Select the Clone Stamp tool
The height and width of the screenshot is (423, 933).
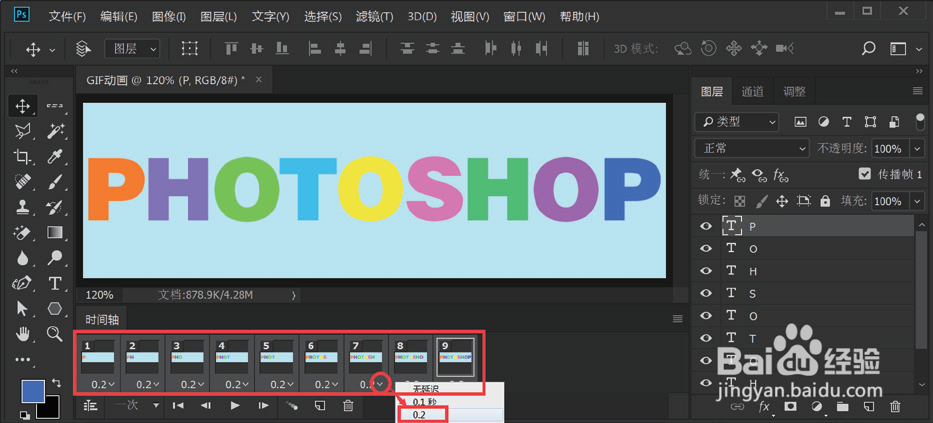[x=23, y=207]
